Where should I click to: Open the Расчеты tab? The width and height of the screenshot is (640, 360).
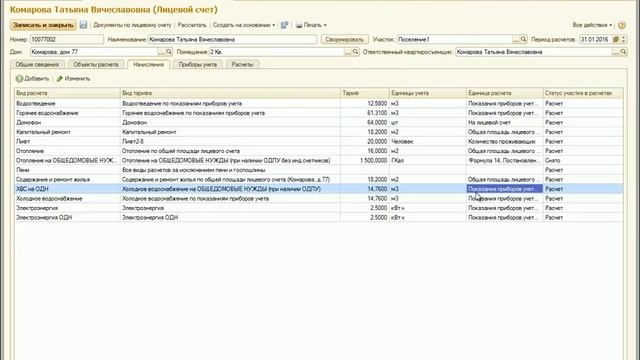242,64
